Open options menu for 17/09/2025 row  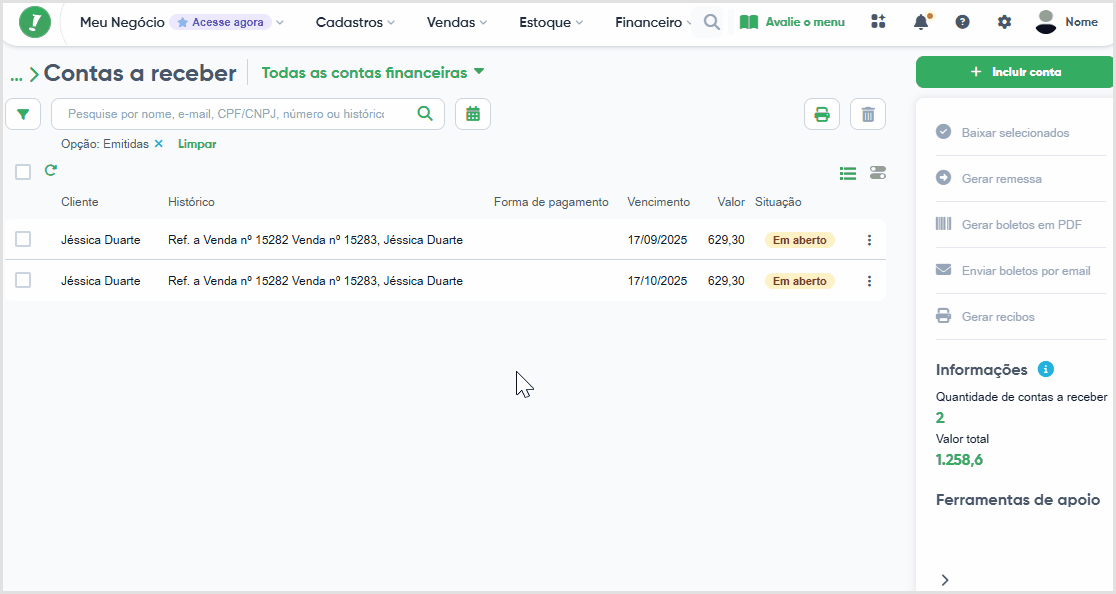tap(869, 240)
